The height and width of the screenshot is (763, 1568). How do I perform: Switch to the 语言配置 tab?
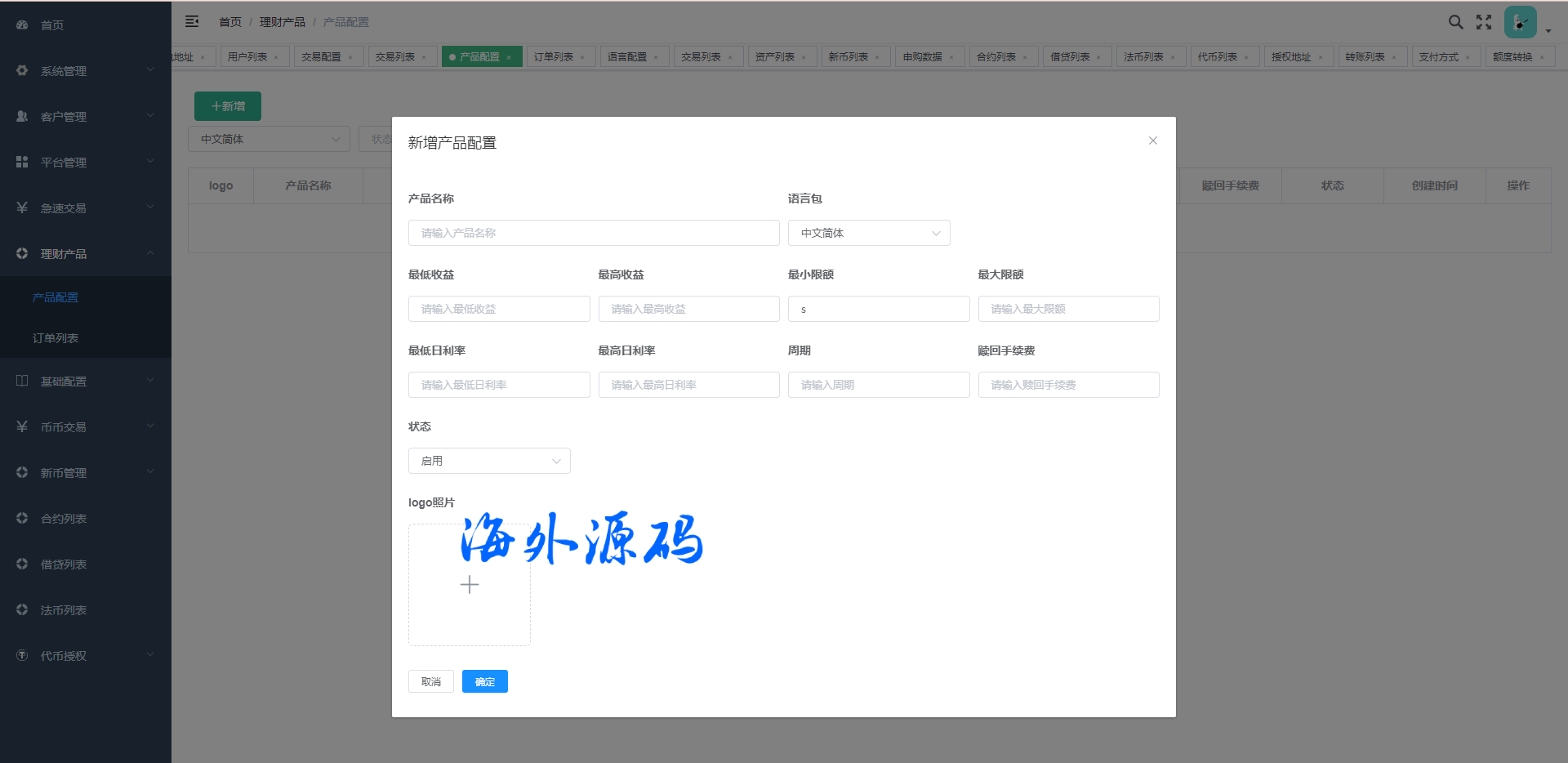coord(627,57)
